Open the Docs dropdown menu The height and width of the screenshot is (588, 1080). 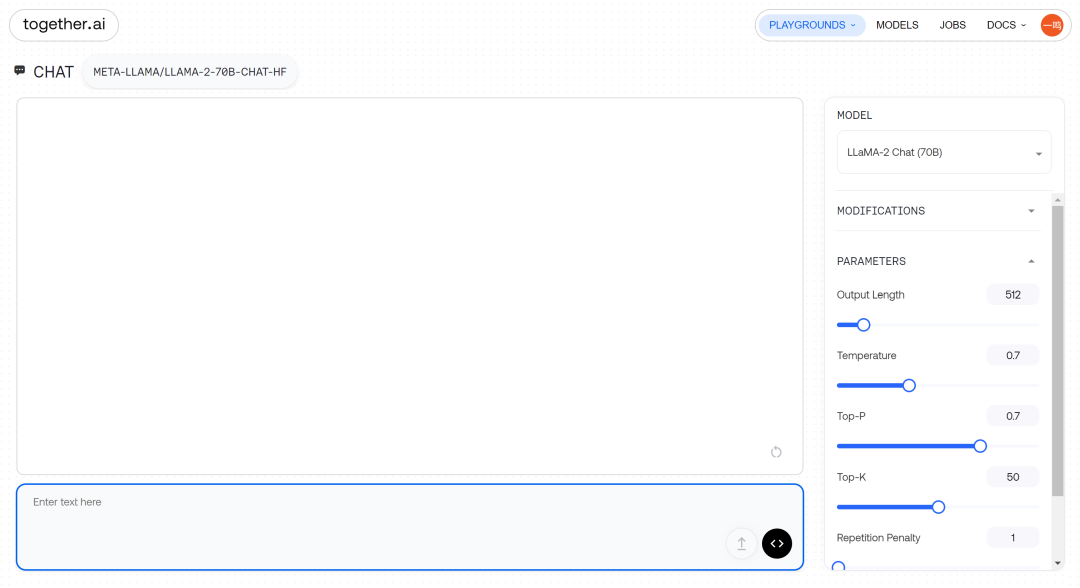[1006, 25]
